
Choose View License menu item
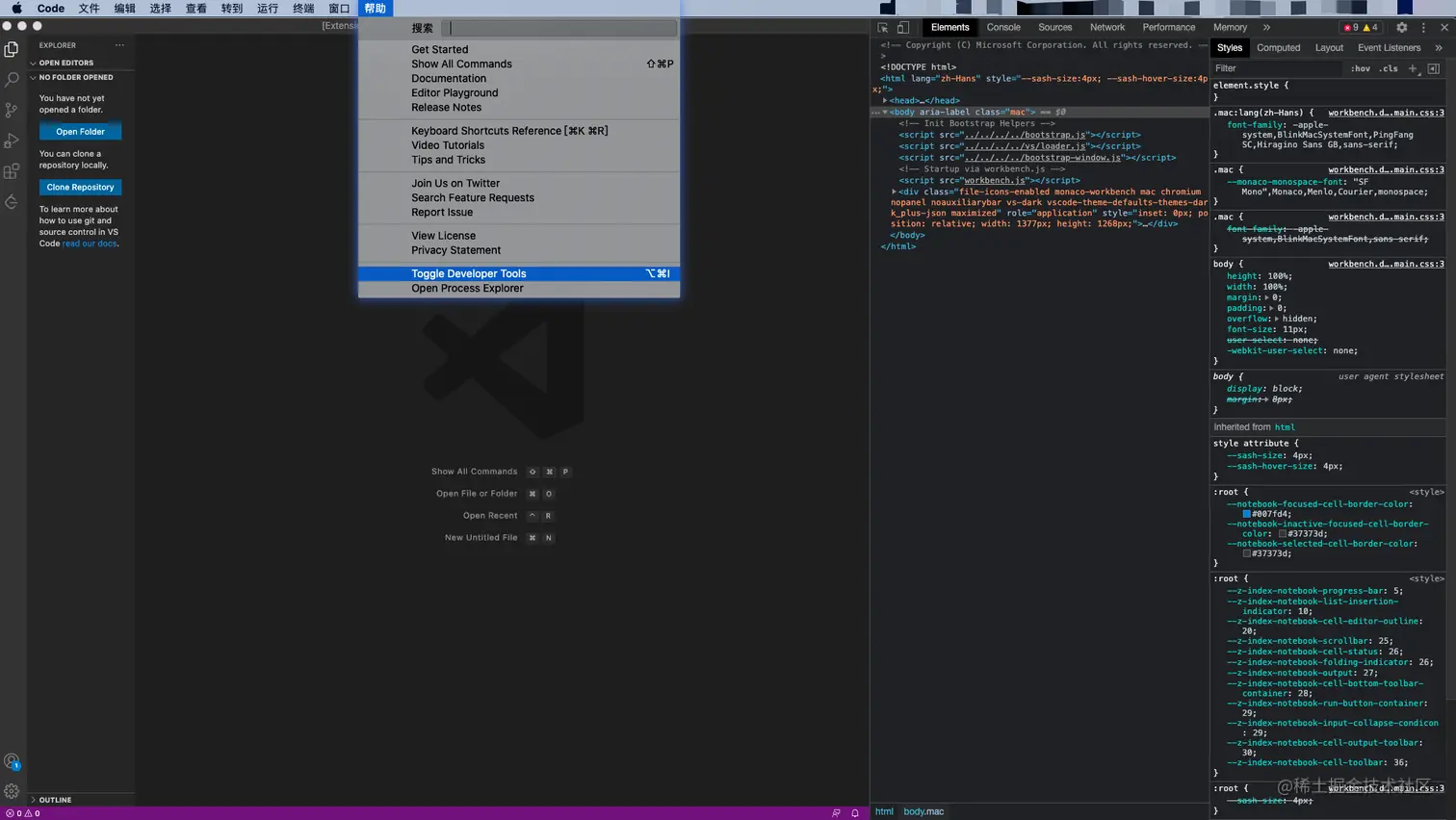[519, 236]
